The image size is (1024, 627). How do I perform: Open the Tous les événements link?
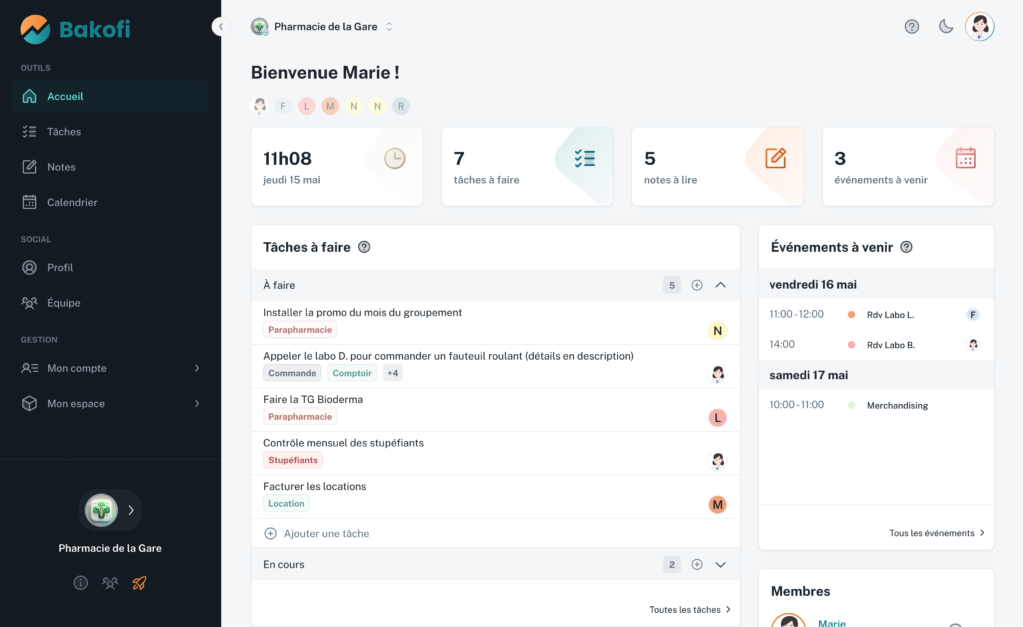(937, 533)
